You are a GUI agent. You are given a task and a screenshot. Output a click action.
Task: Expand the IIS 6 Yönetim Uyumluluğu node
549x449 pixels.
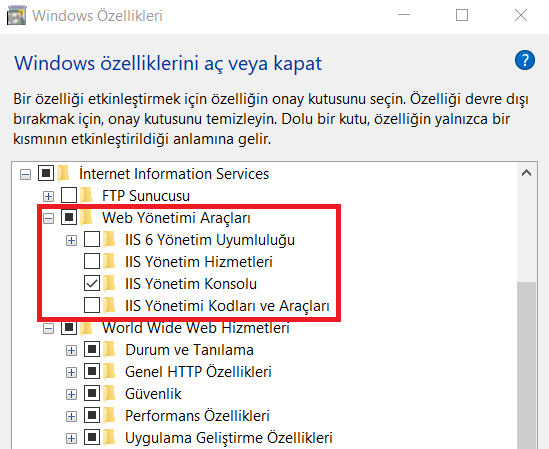(x=71, y=241)
